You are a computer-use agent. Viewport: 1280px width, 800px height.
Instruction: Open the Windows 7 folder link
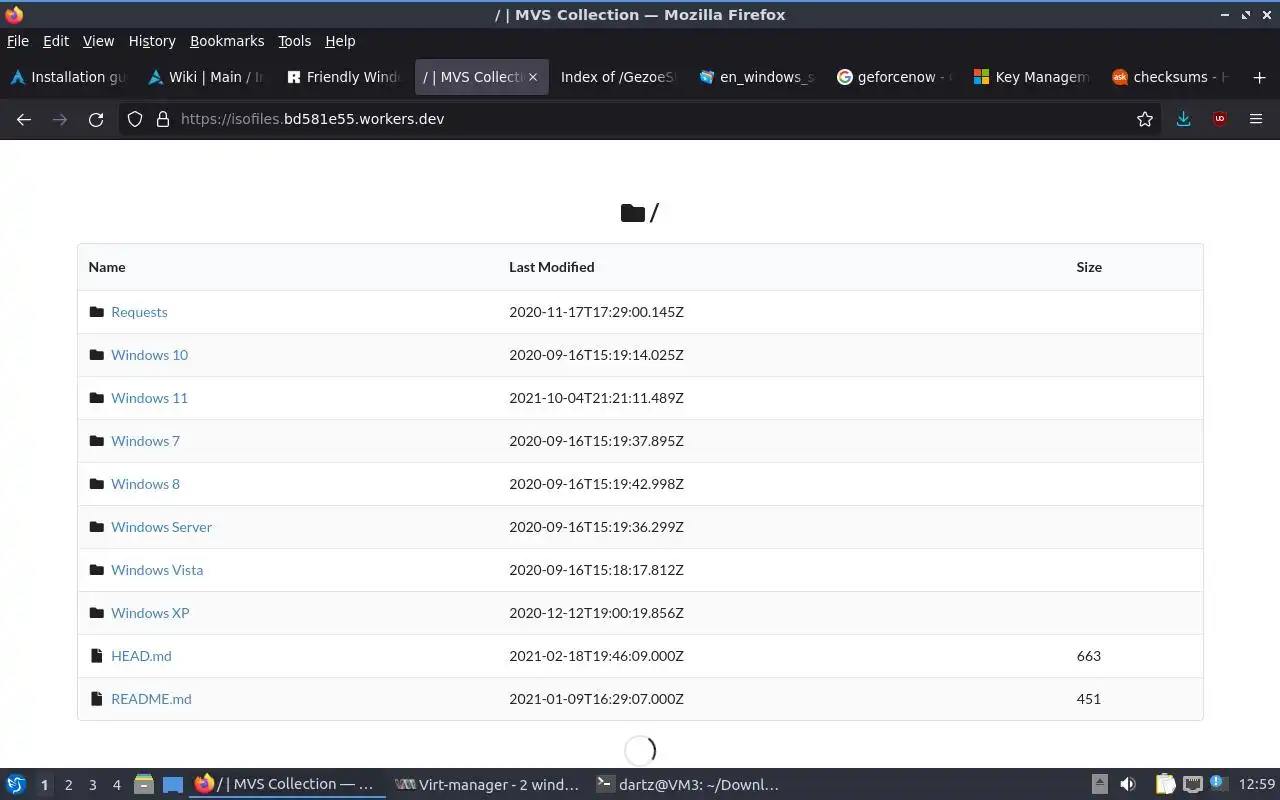(x=145, y=441)
